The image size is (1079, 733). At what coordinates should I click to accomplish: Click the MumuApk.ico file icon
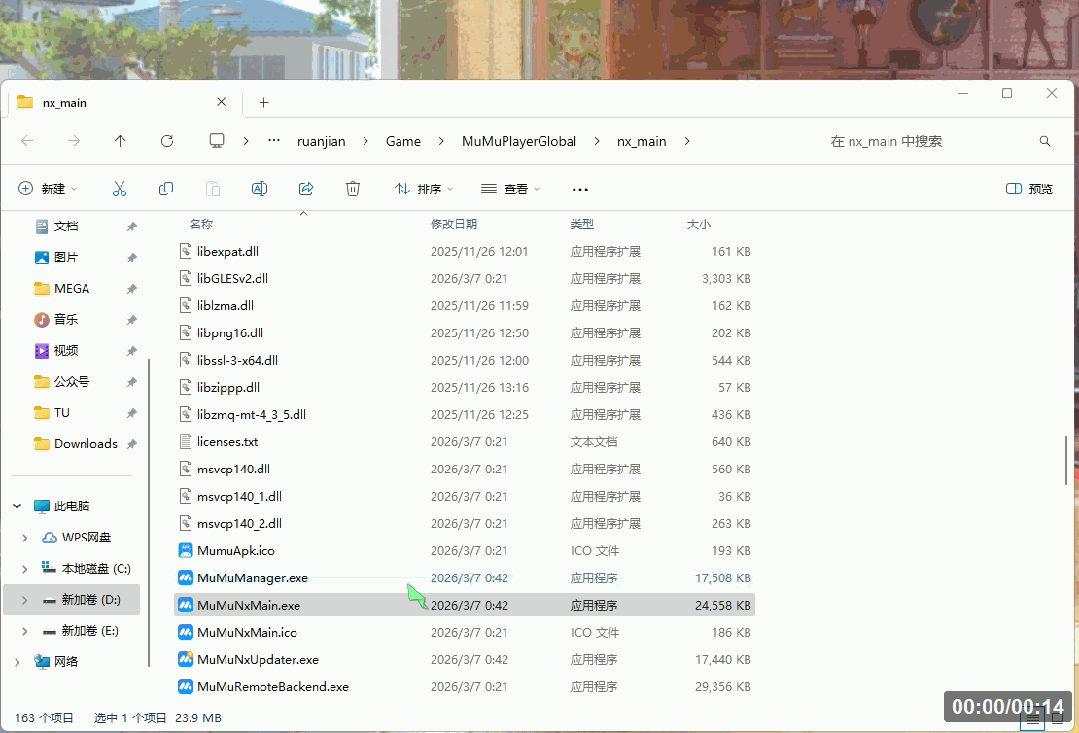coord(185,551)
